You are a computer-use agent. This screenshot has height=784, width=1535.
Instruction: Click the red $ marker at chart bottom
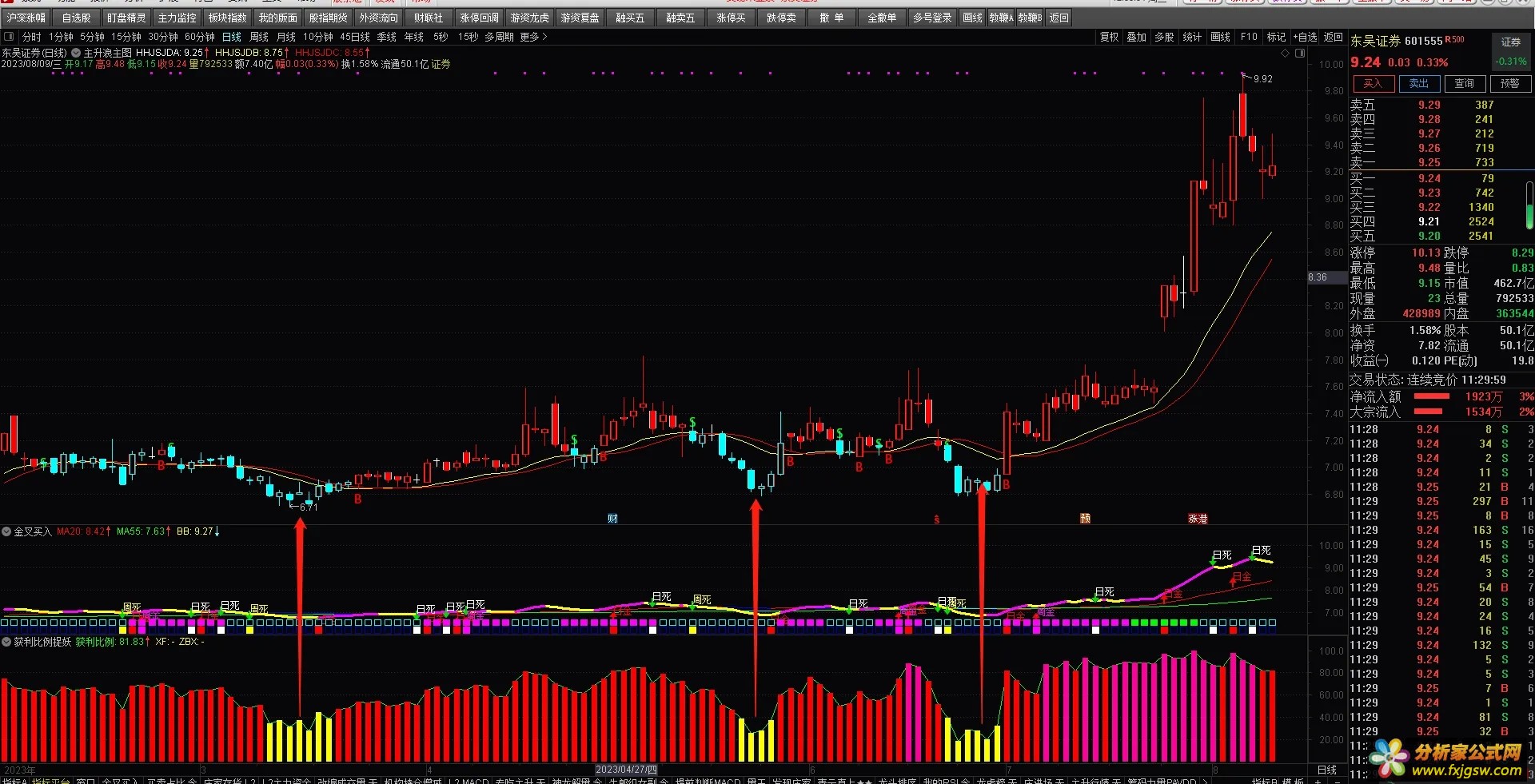coord(936,519)
